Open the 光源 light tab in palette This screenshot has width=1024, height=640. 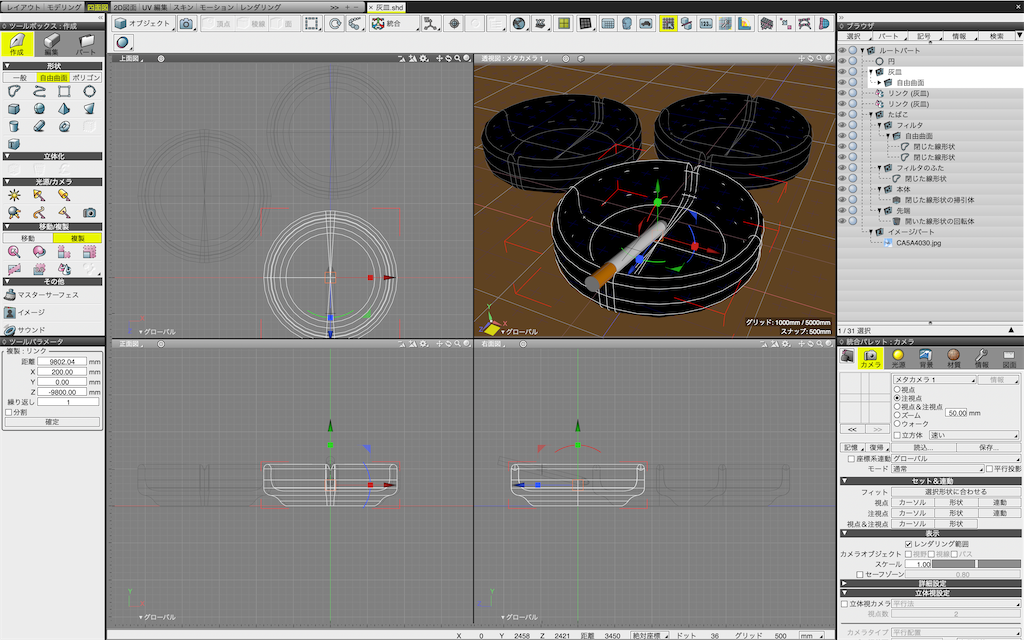pos(898,358)
